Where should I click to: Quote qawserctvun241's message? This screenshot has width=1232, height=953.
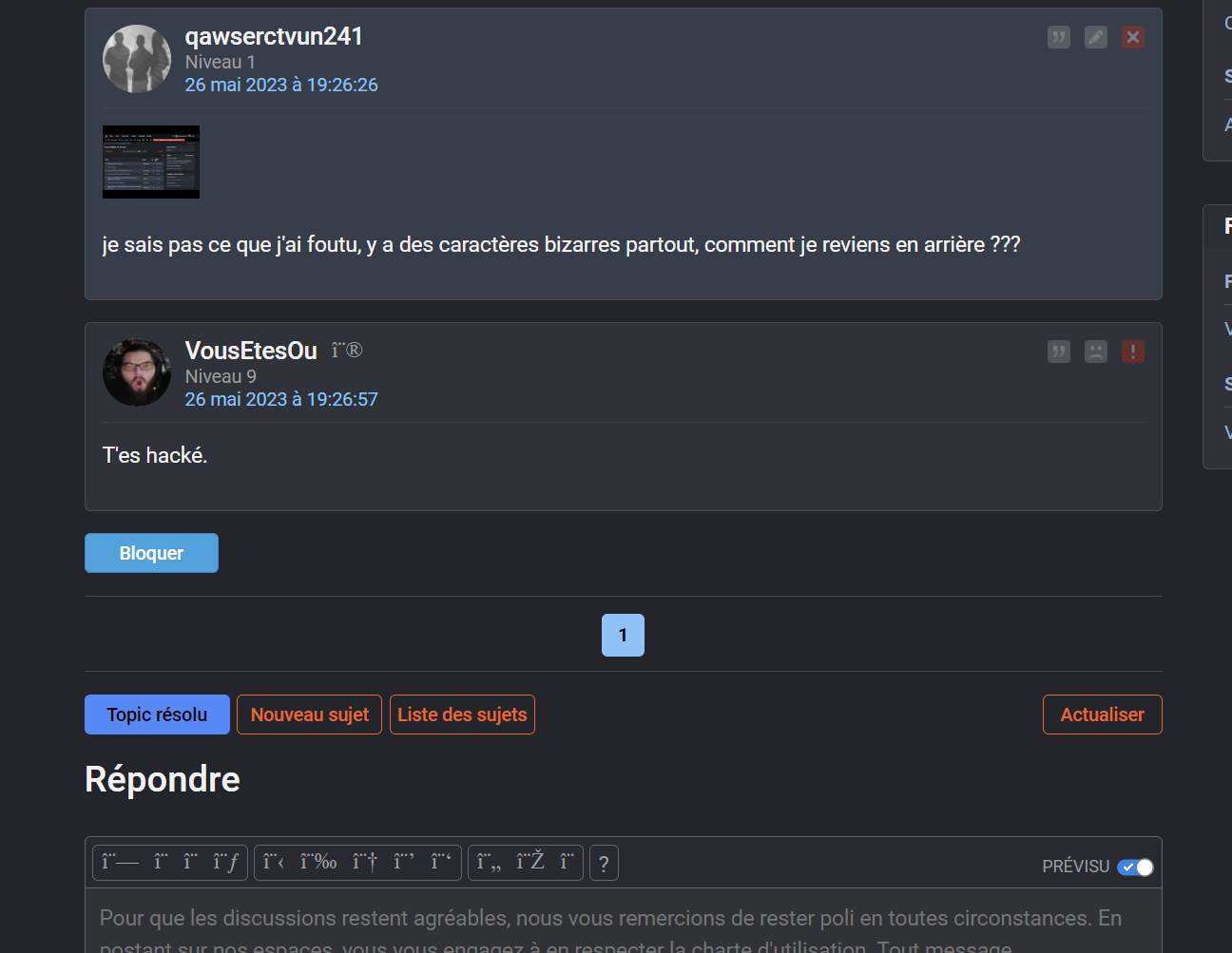pos(1058,37)
